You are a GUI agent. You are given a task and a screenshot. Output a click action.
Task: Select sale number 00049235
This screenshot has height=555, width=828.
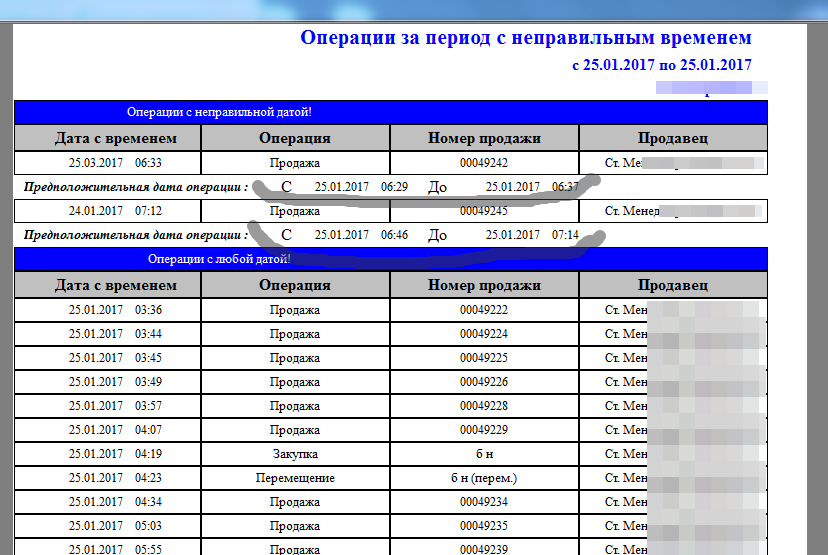[484, 526]
